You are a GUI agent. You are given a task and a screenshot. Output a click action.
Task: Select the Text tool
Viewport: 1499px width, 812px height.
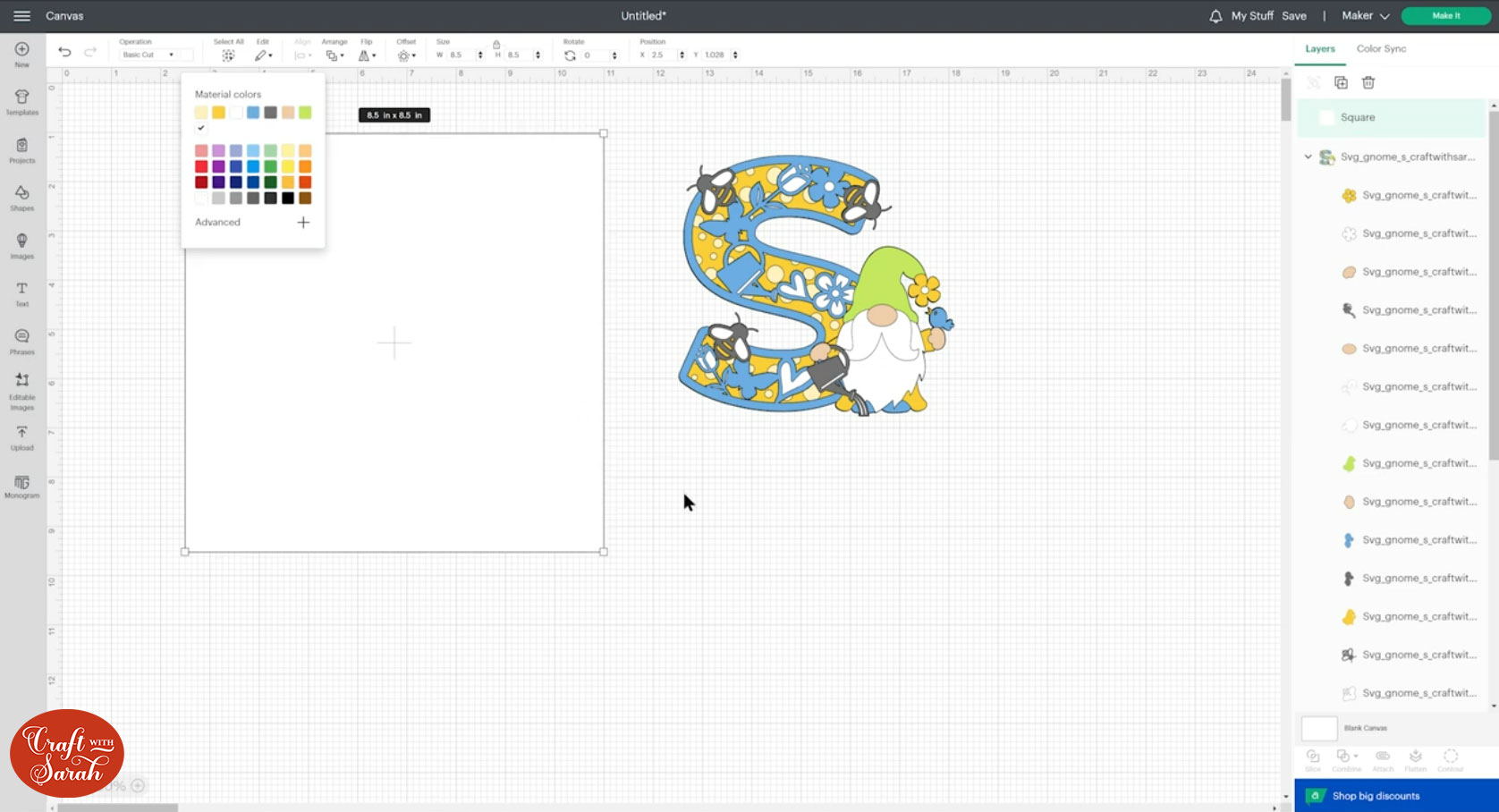[22, 293]
